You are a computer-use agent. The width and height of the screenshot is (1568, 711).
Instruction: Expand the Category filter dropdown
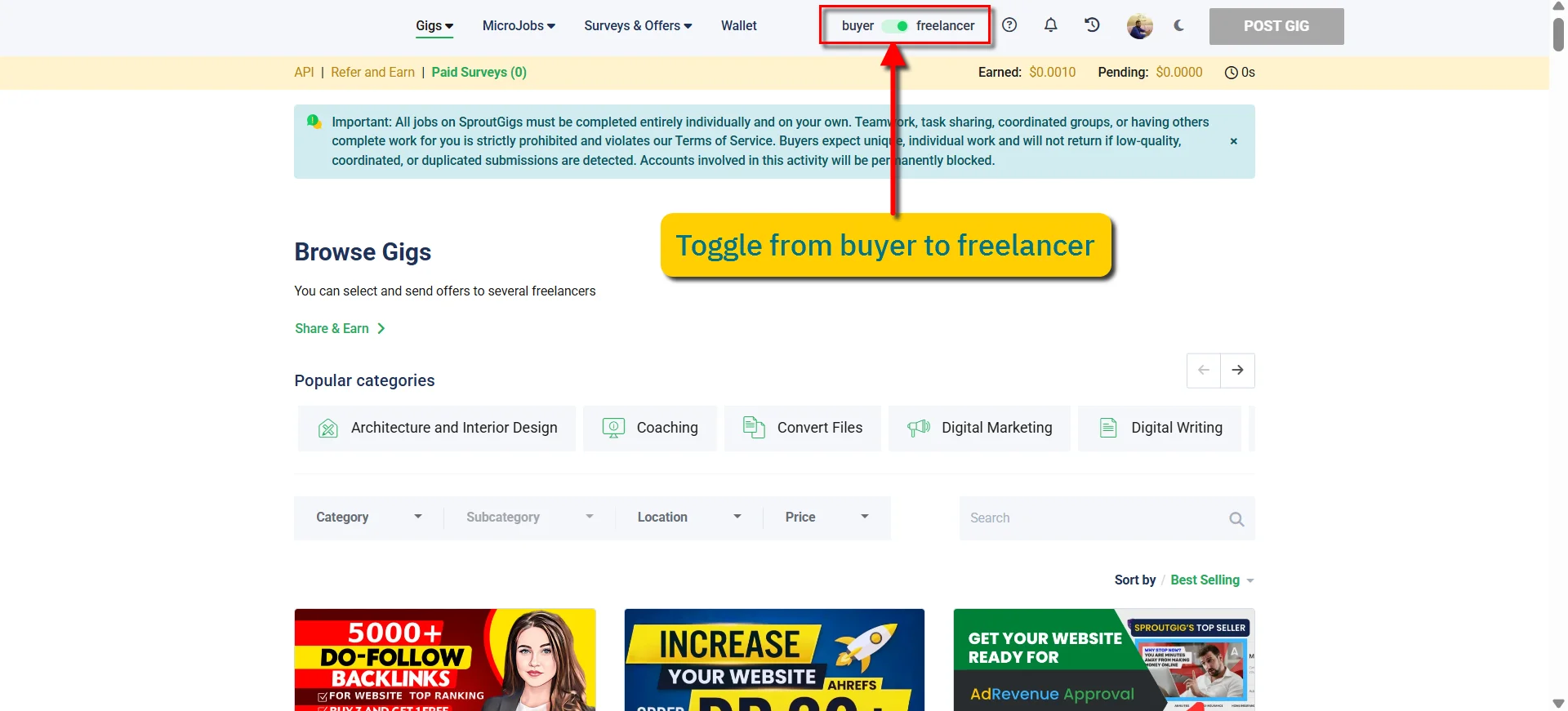coord(369,518)
